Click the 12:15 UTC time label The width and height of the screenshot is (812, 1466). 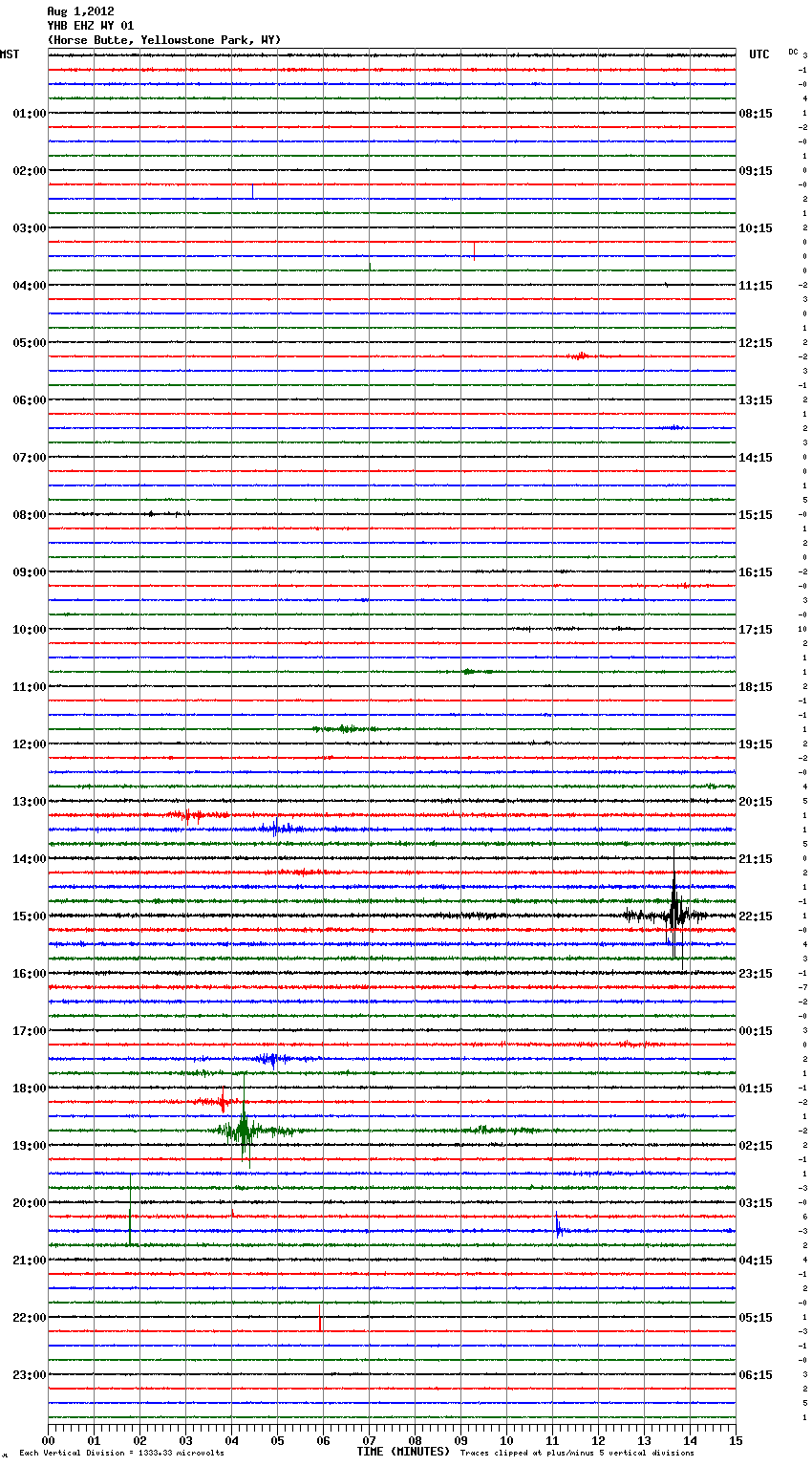756,343
